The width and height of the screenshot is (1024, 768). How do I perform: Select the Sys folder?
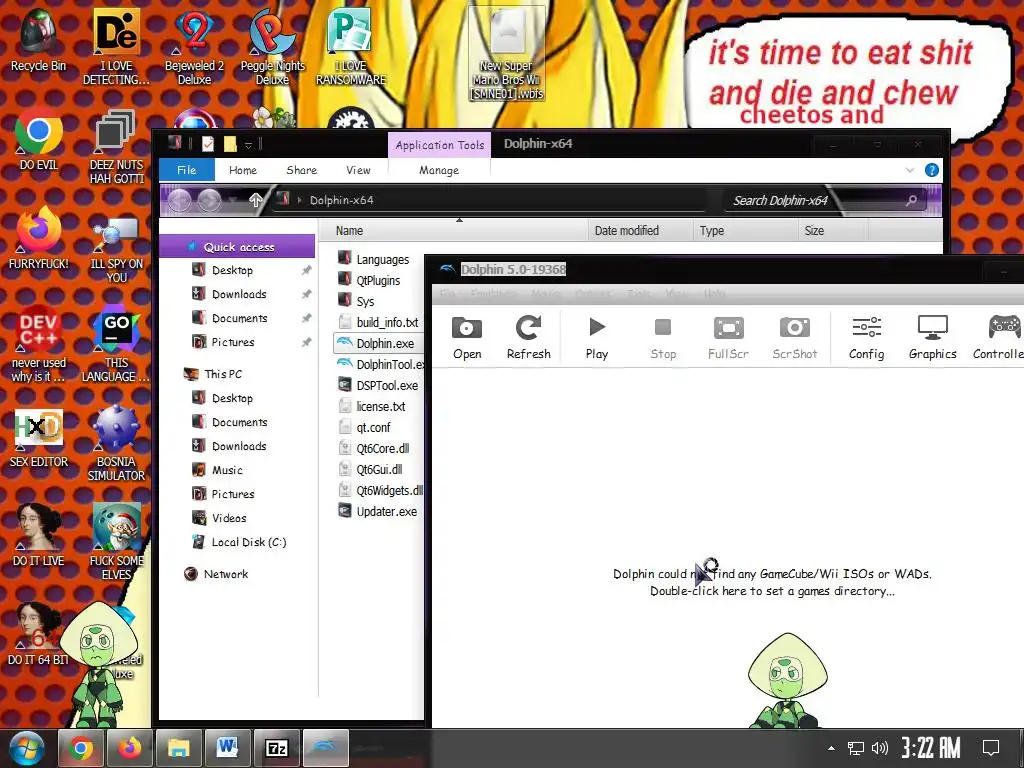pyautogui.click(x=356, y=301)
